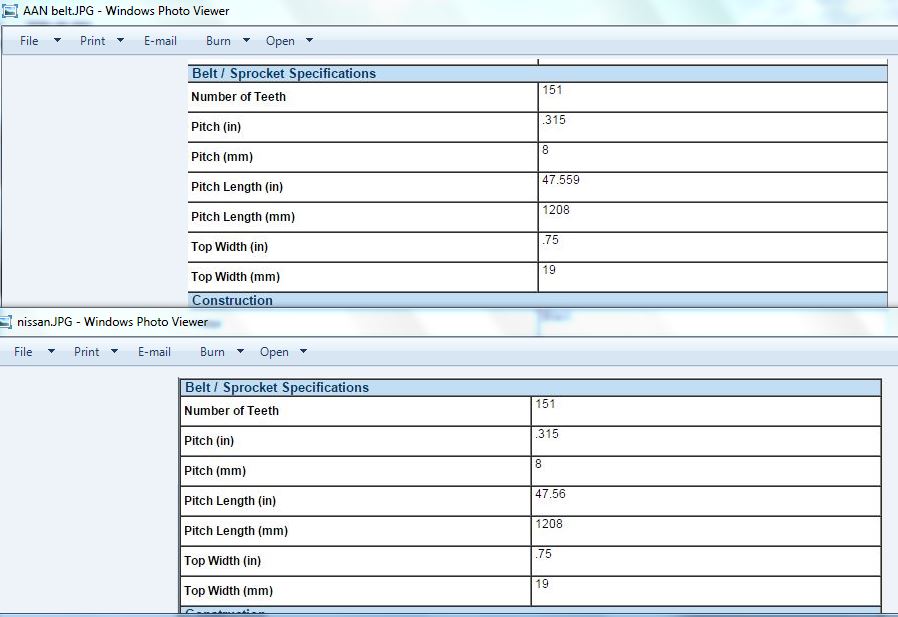
Task: Click E-mail in AAN belt window toolbar
Action: (160, 41)
